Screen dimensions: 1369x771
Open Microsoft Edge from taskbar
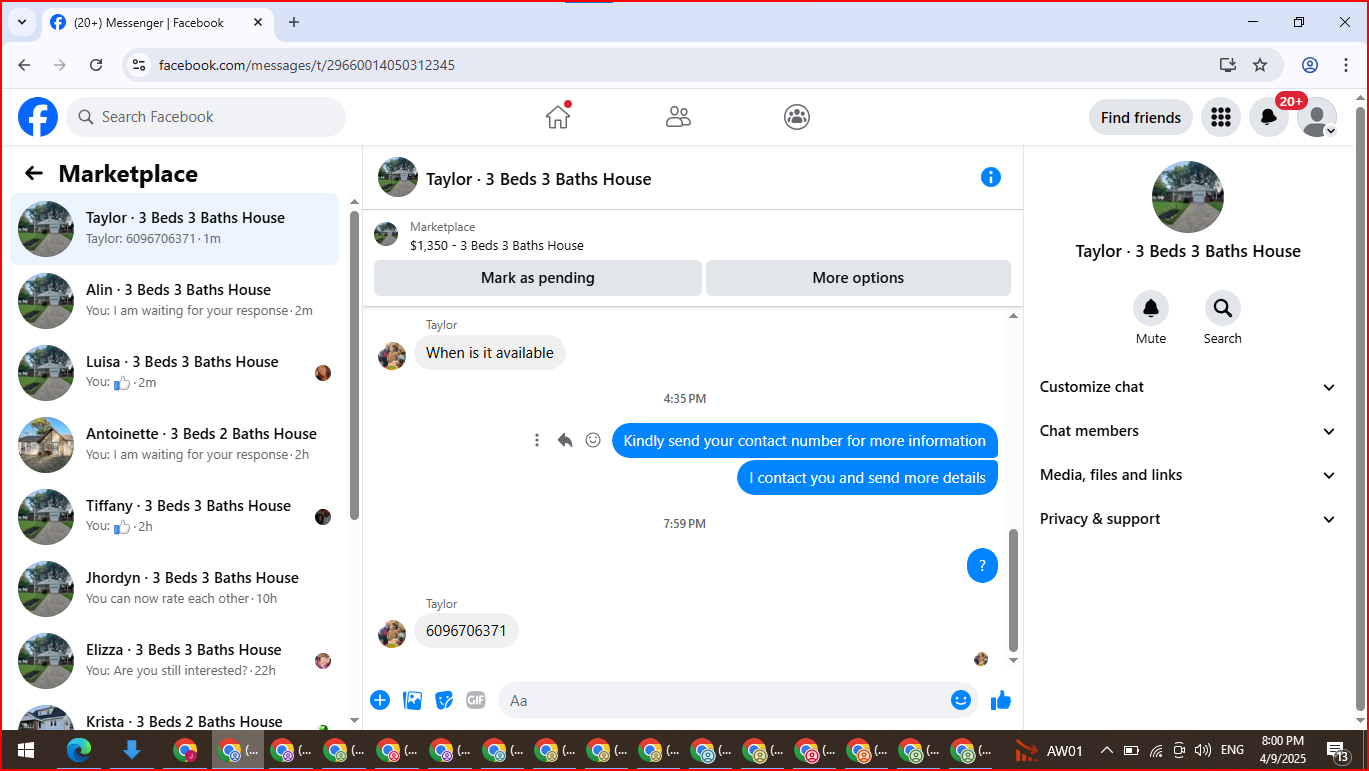pyautogui.click(x=78, y=750)
